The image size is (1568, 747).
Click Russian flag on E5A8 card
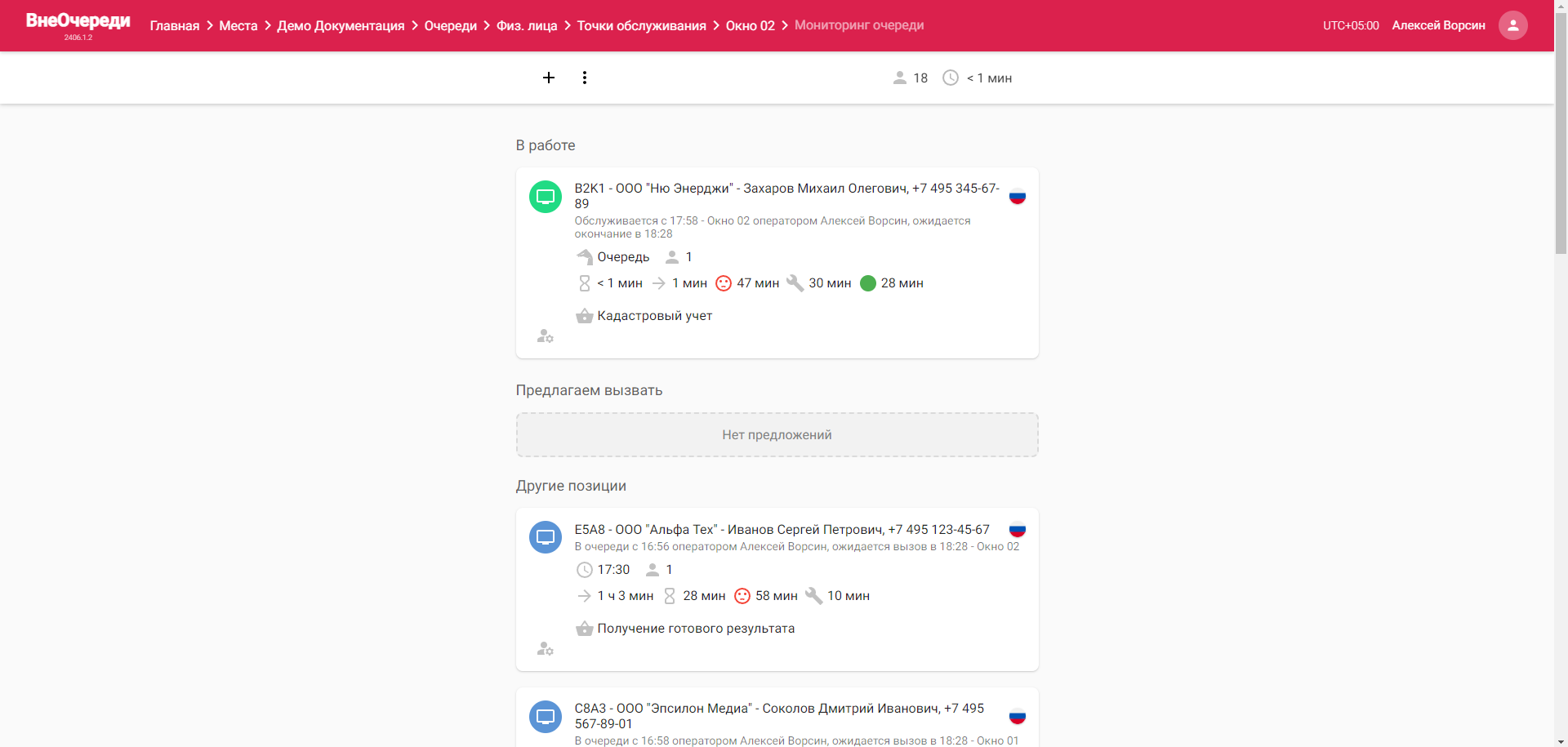(1018, 530)
